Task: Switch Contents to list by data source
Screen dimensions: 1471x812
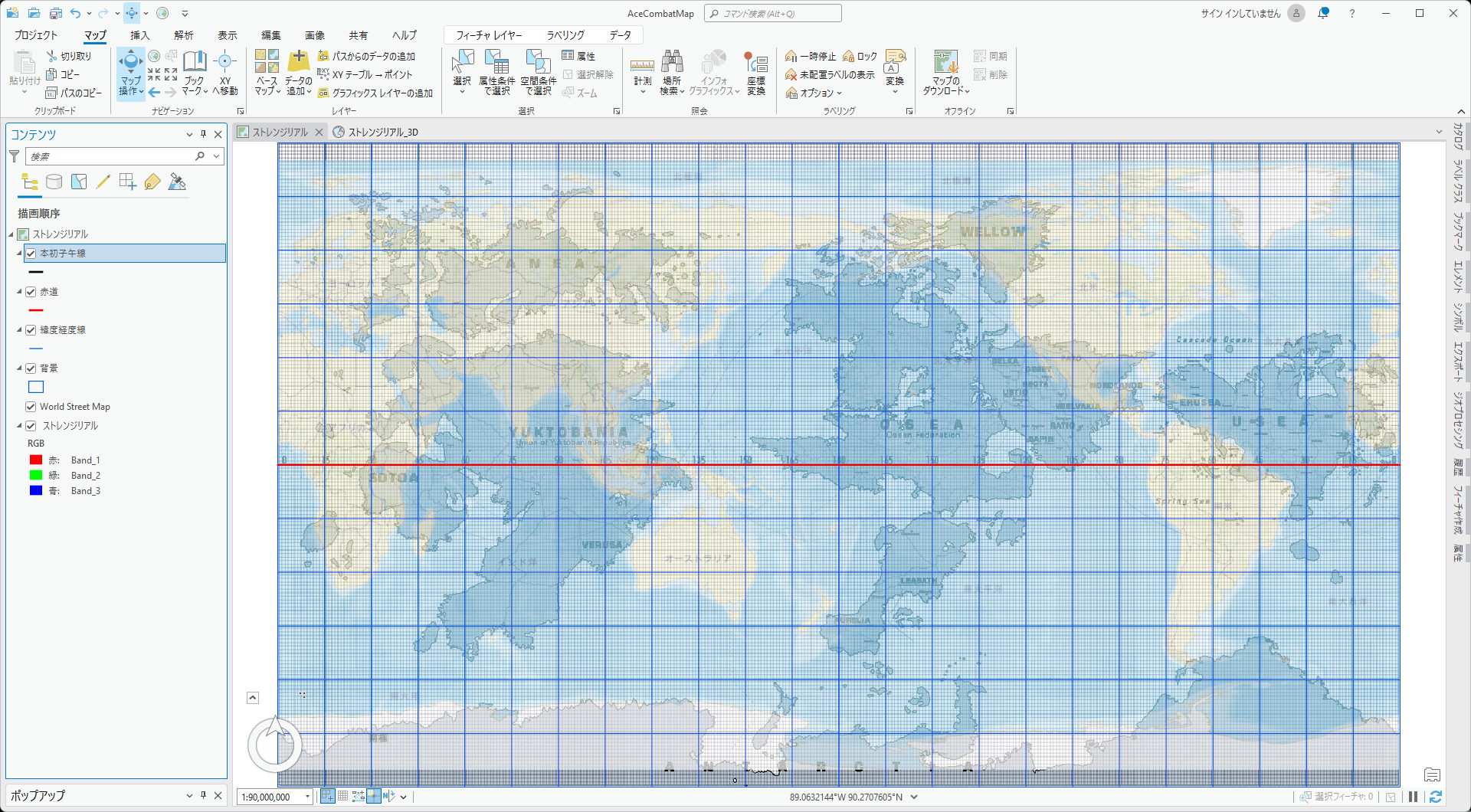Action: (x=54, y=182)
